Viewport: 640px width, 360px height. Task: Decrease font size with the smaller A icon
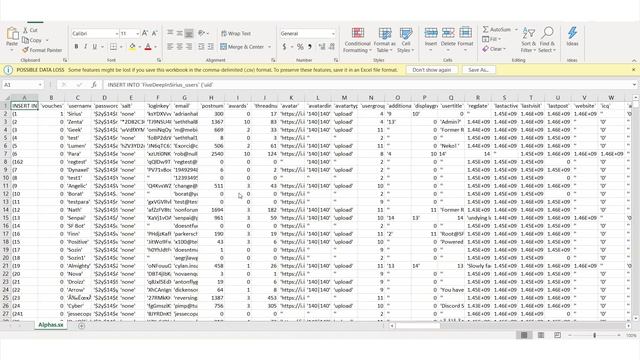(x=155, y=33)
